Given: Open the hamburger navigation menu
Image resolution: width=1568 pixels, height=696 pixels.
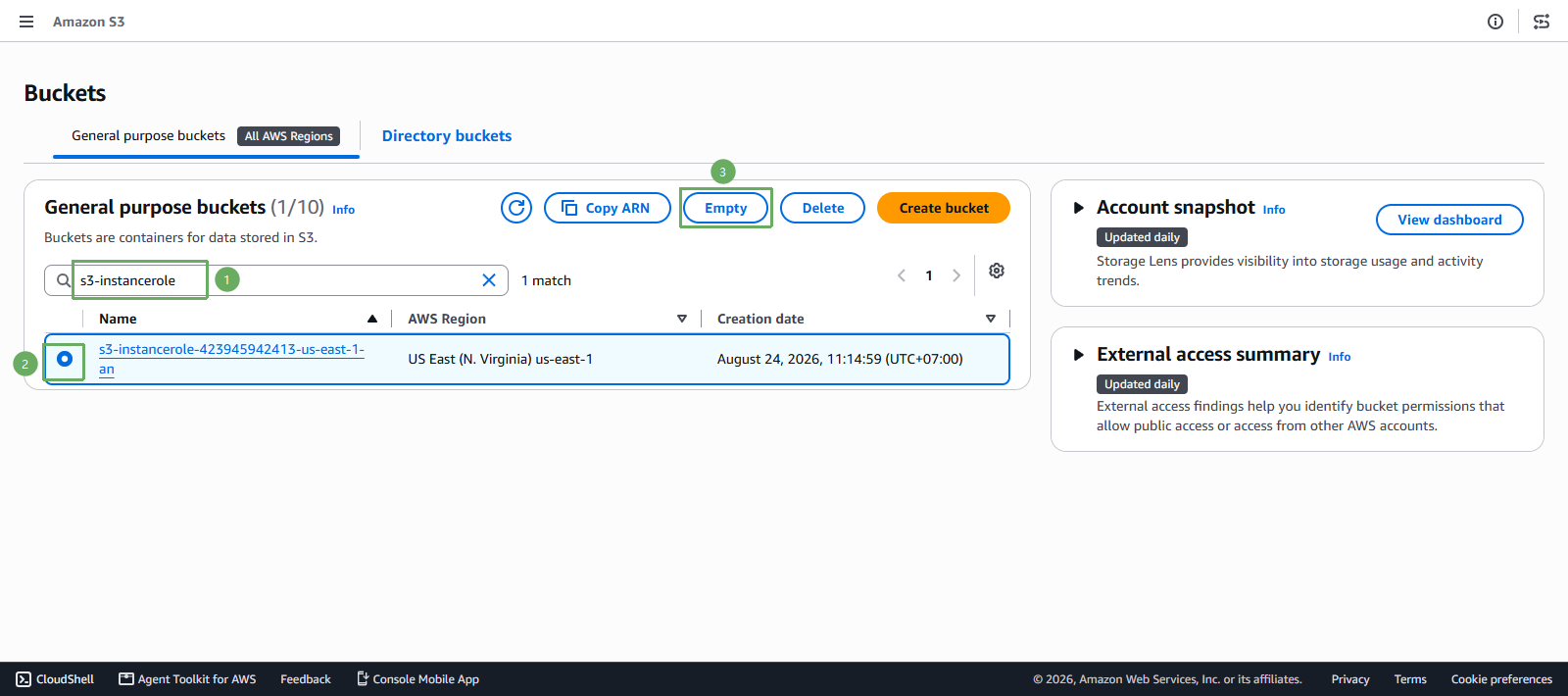Looking at the screenshot, I should click(26, 22).
